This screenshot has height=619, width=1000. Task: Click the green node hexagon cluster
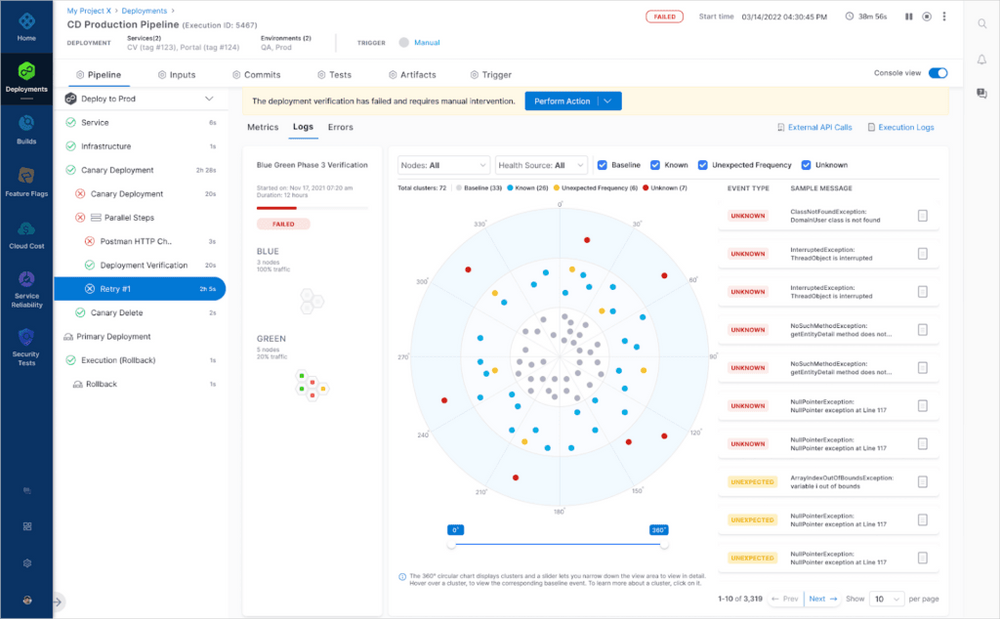pyautogui.click(x=312, y=384)
